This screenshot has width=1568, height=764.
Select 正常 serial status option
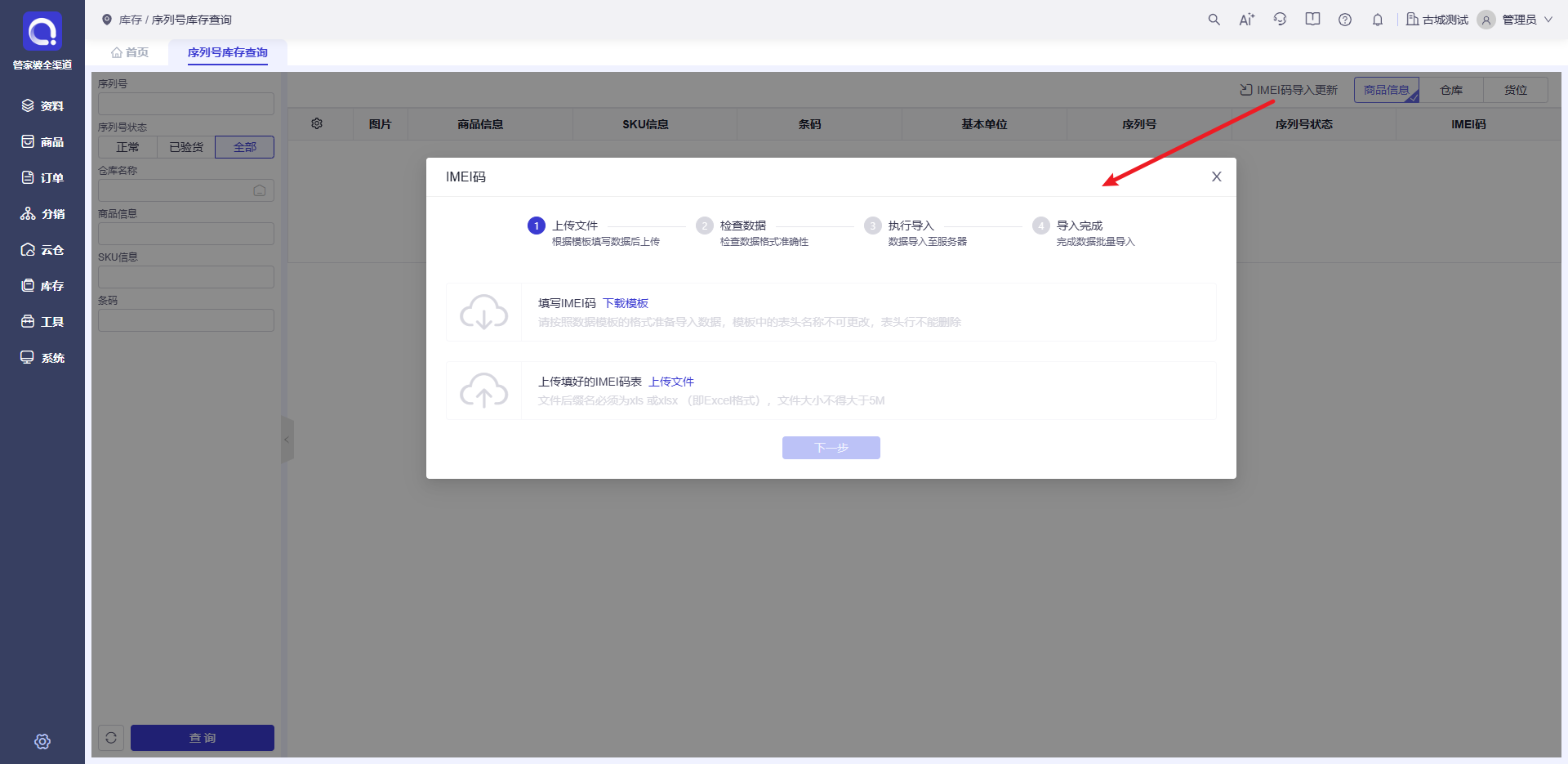(127, 147)
